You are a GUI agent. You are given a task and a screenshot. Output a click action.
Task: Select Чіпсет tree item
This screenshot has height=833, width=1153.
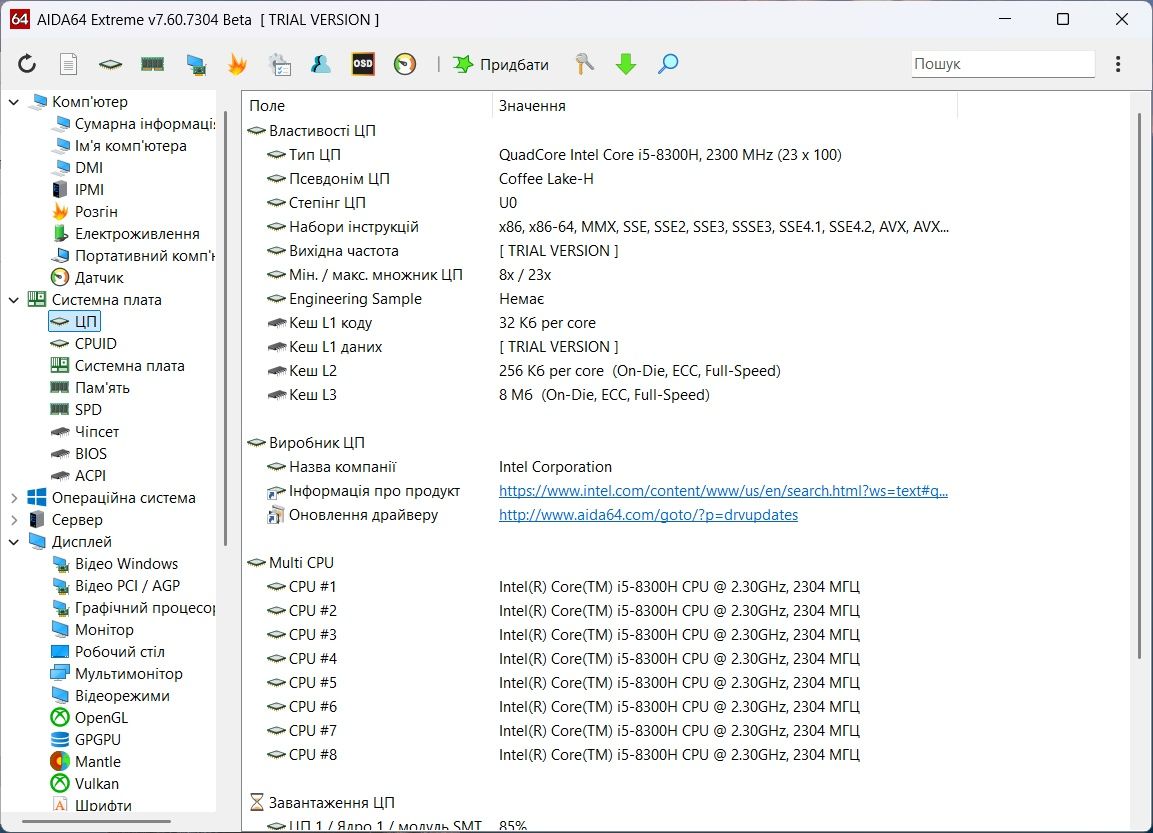[85, 432]
